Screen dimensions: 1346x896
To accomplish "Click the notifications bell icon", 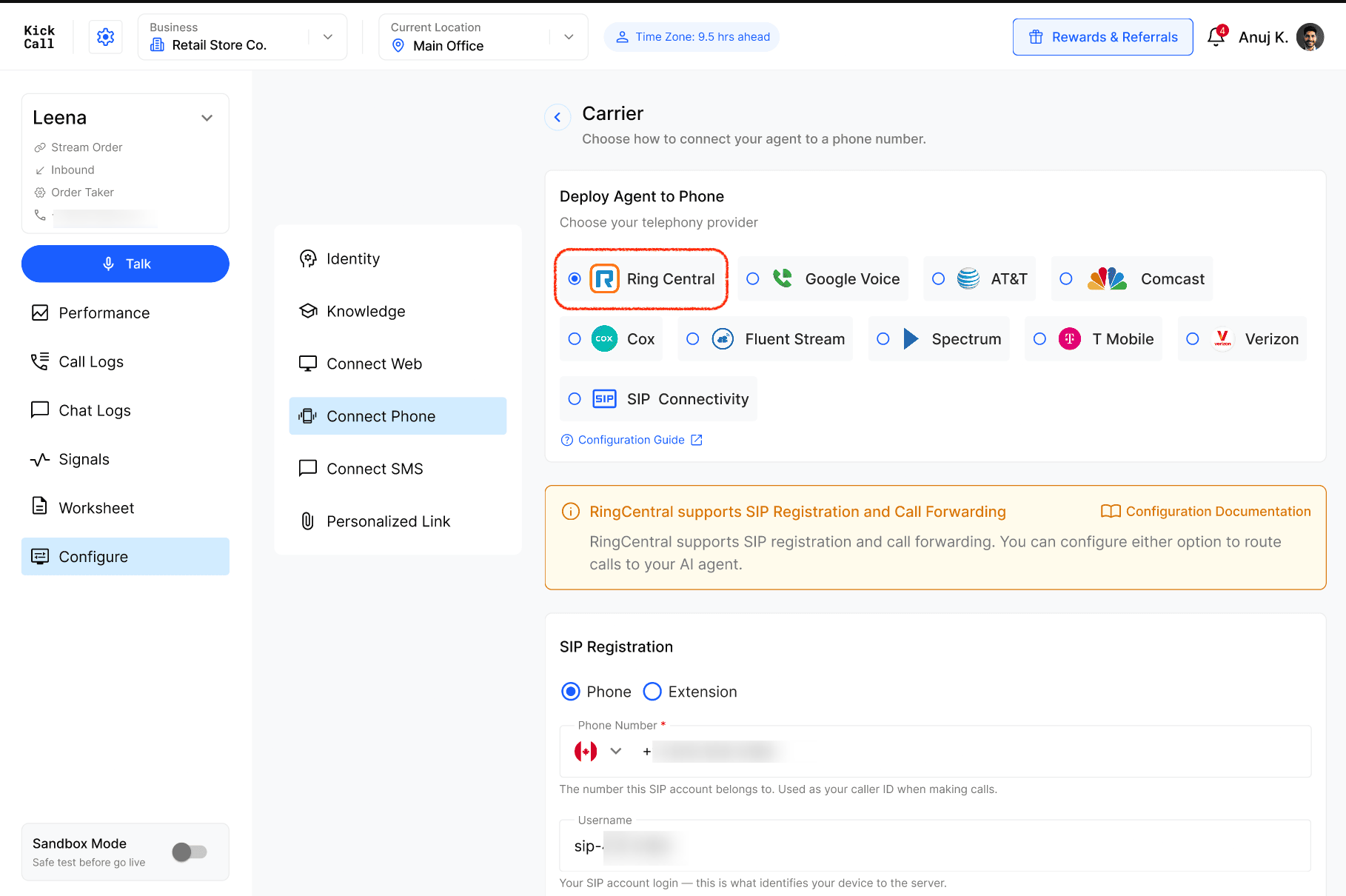I will [x=1216, y=36].
